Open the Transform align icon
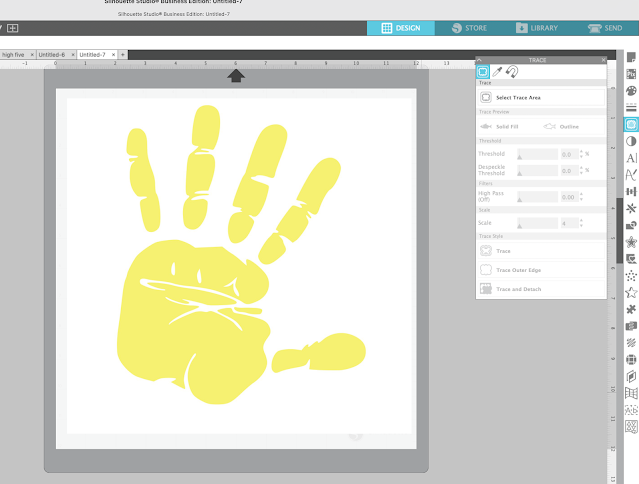 tap(631, 191)
